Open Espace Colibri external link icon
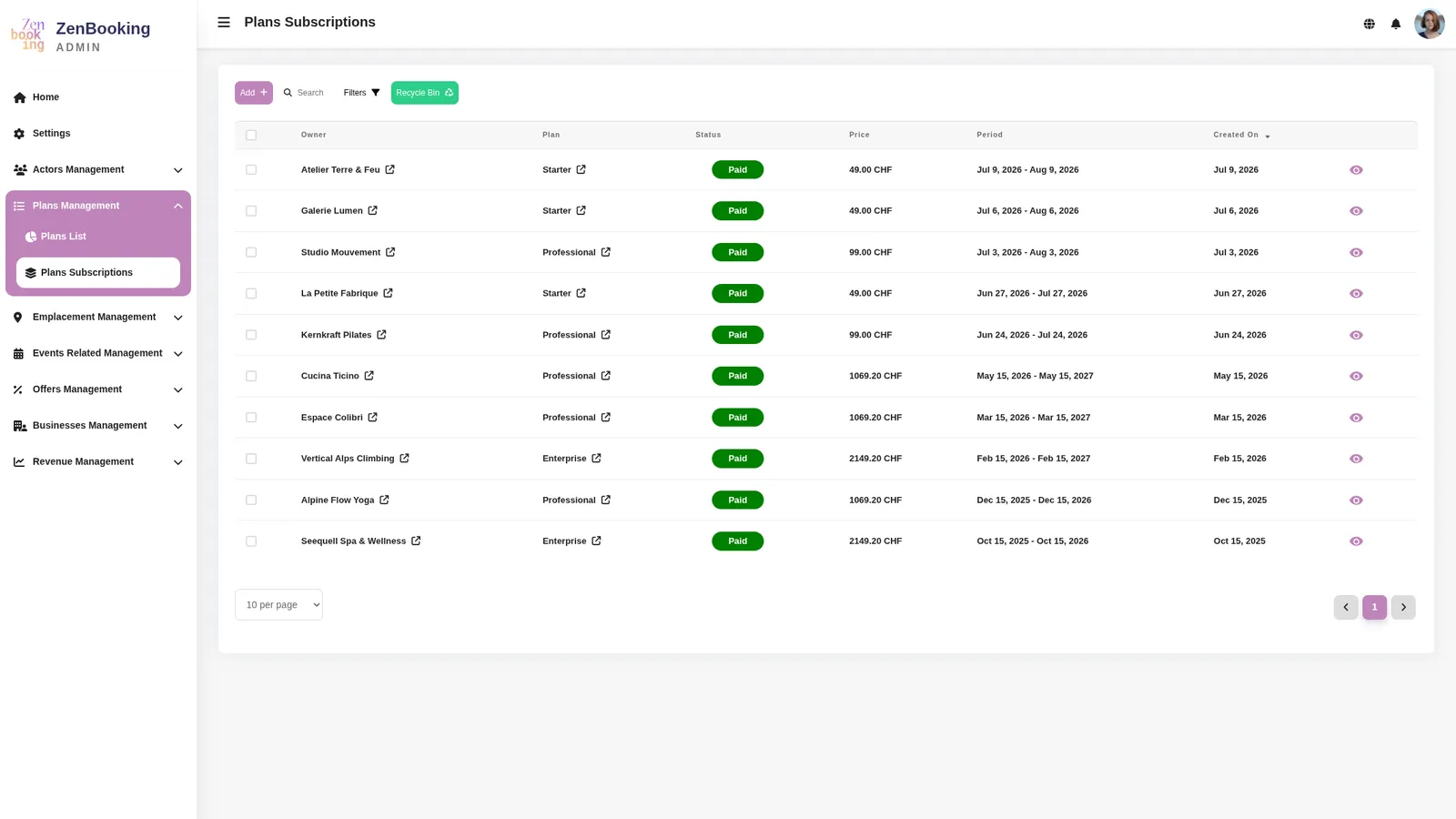The image size is (1456, 819). (372, 418)
